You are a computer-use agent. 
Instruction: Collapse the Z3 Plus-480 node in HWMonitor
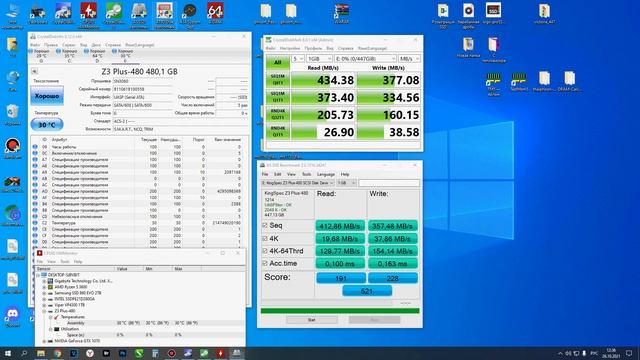click(x=44, y=311)
